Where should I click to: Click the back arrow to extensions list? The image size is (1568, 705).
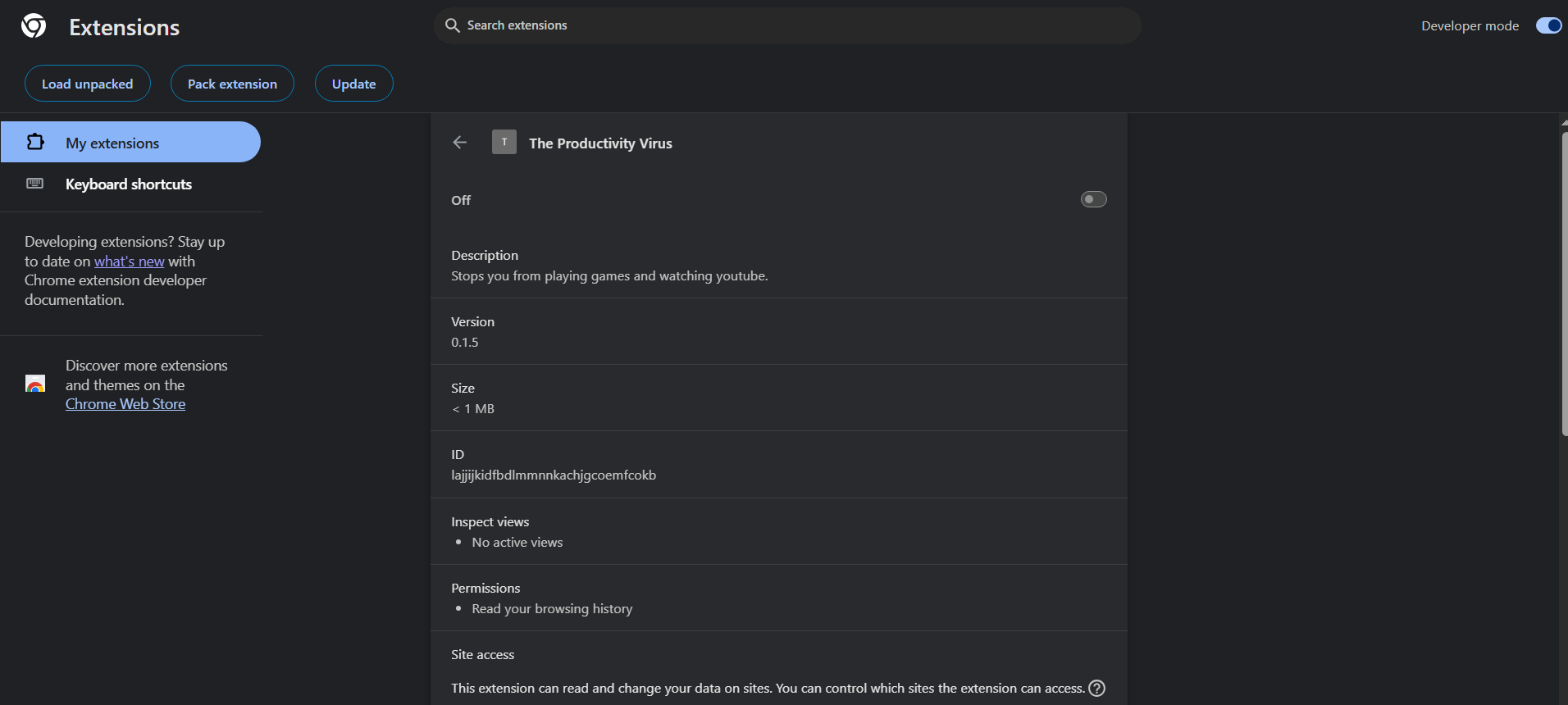pos(460,143)
